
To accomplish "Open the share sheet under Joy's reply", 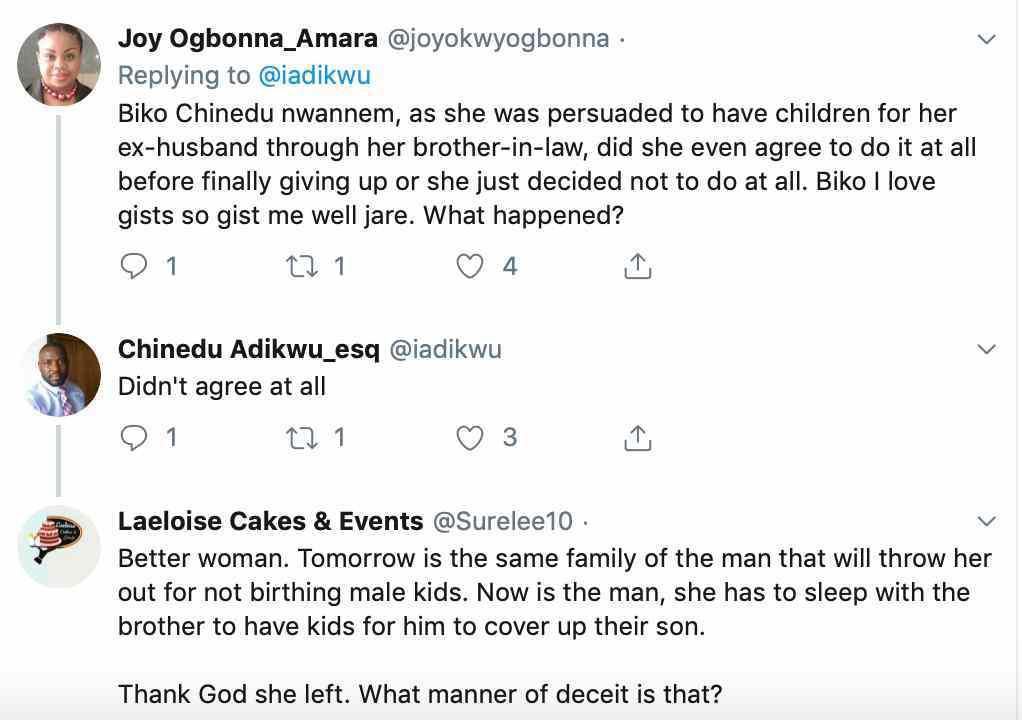I will [637, 265].
